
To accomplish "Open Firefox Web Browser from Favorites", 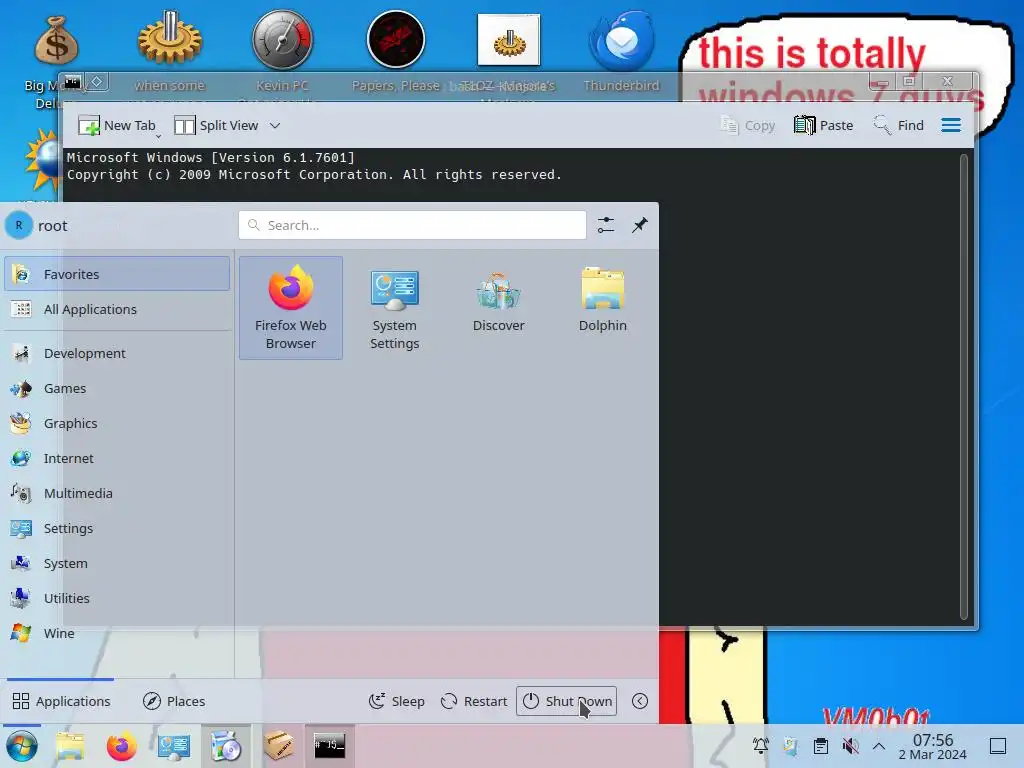I will pyautogui.click(x=291, y=308).
